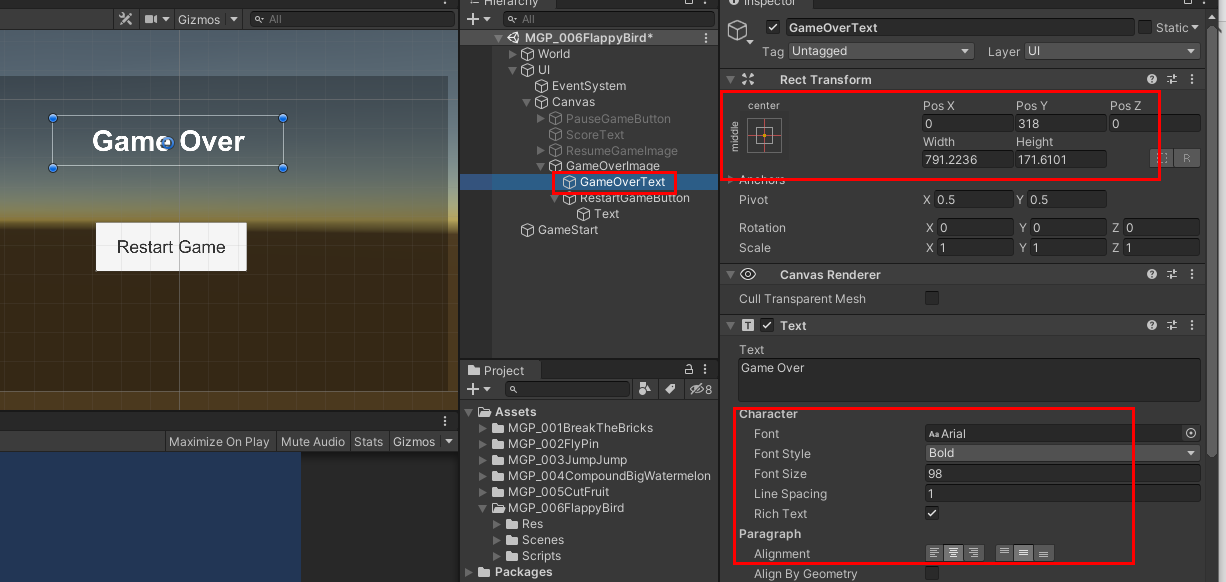Open Canvas Renderer help reference
Viewport: 1226px width, 582px height.
1152,274
